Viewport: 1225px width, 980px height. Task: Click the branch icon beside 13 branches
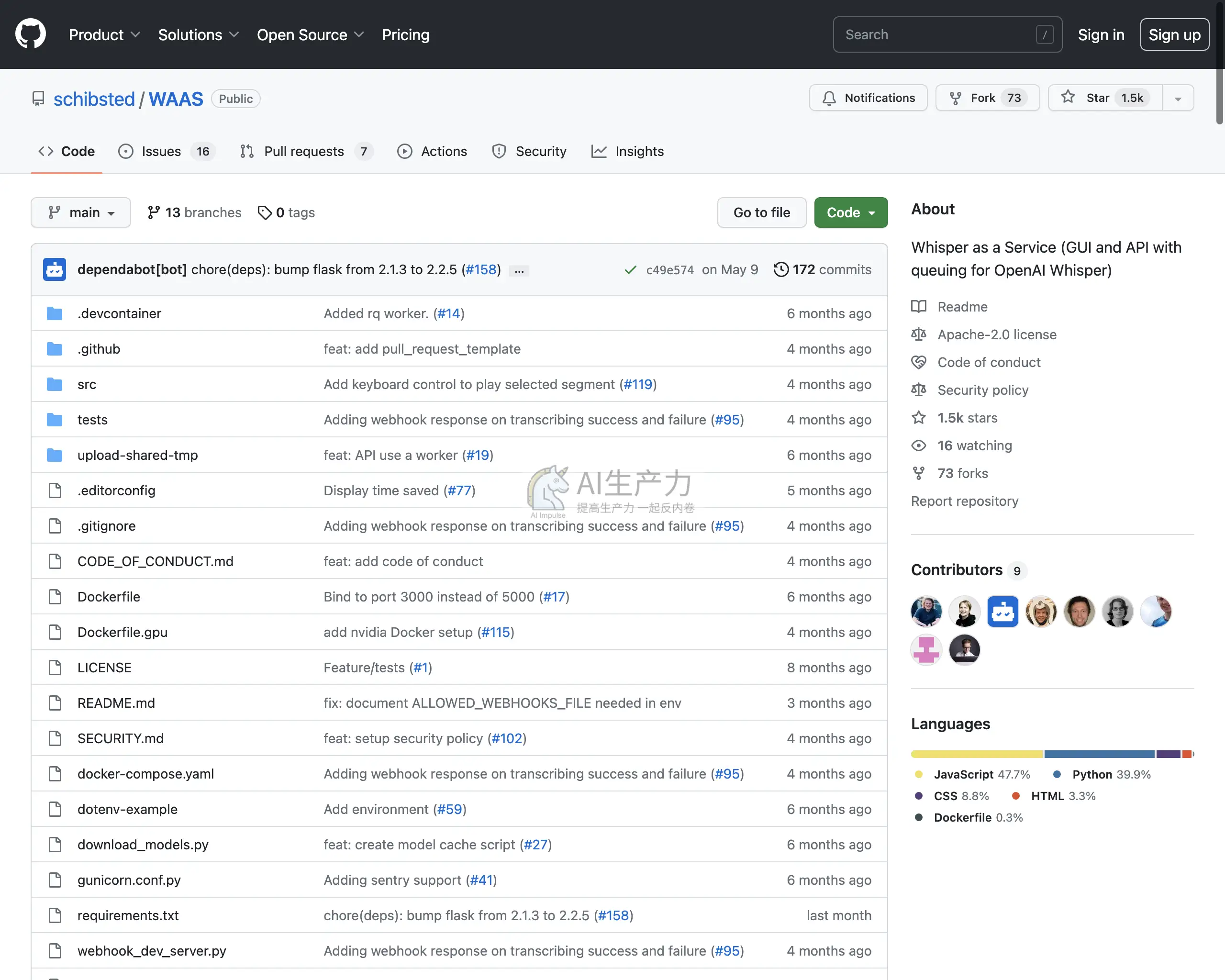154,212
